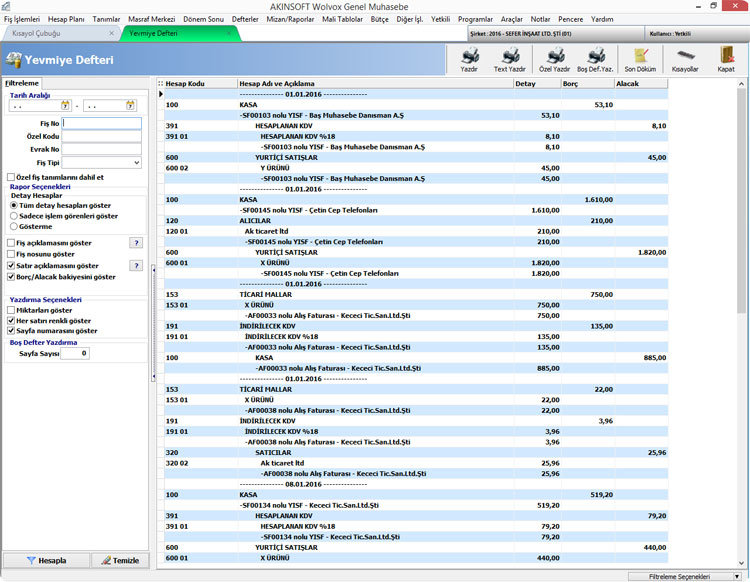This screenshot has height=582, width=750.
Task: Select Tüm detay hesapları göster option
Action: [14, 206]
